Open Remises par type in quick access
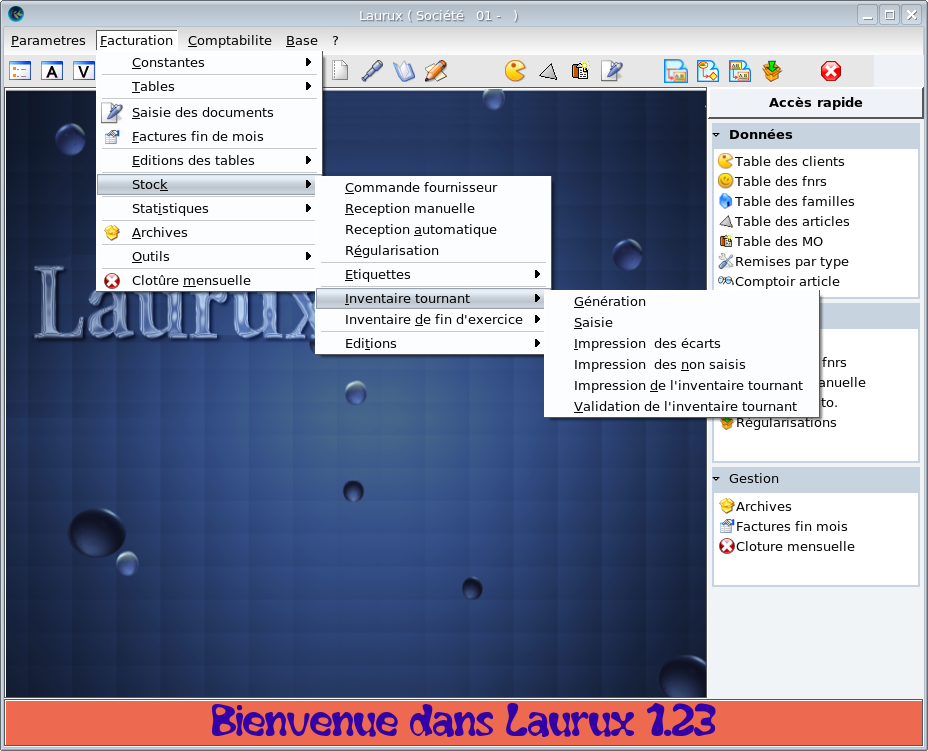The width and height of the screenshot is (928, 751). point(784,262)
